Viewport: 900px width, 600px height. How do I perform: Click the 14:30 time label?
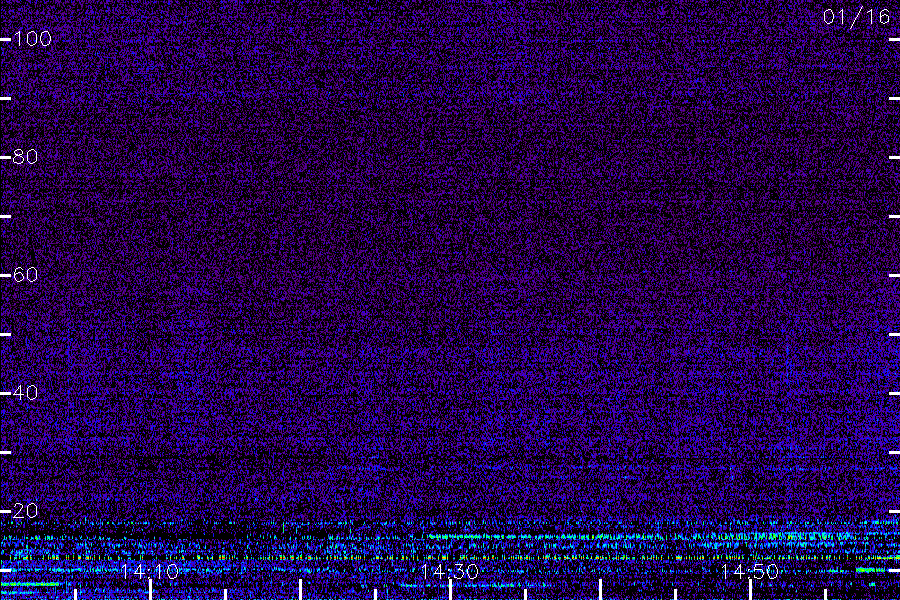(450, 572)
